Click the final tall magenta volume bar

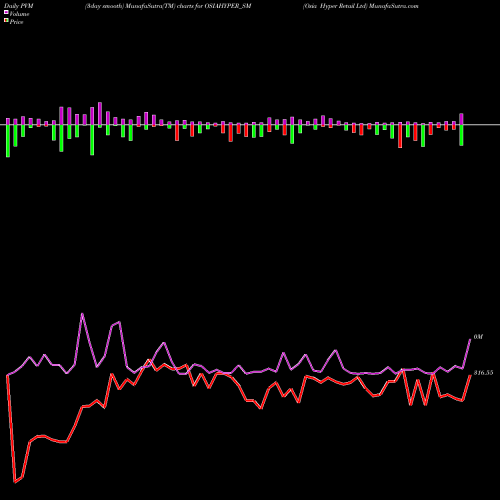[461, 119]
